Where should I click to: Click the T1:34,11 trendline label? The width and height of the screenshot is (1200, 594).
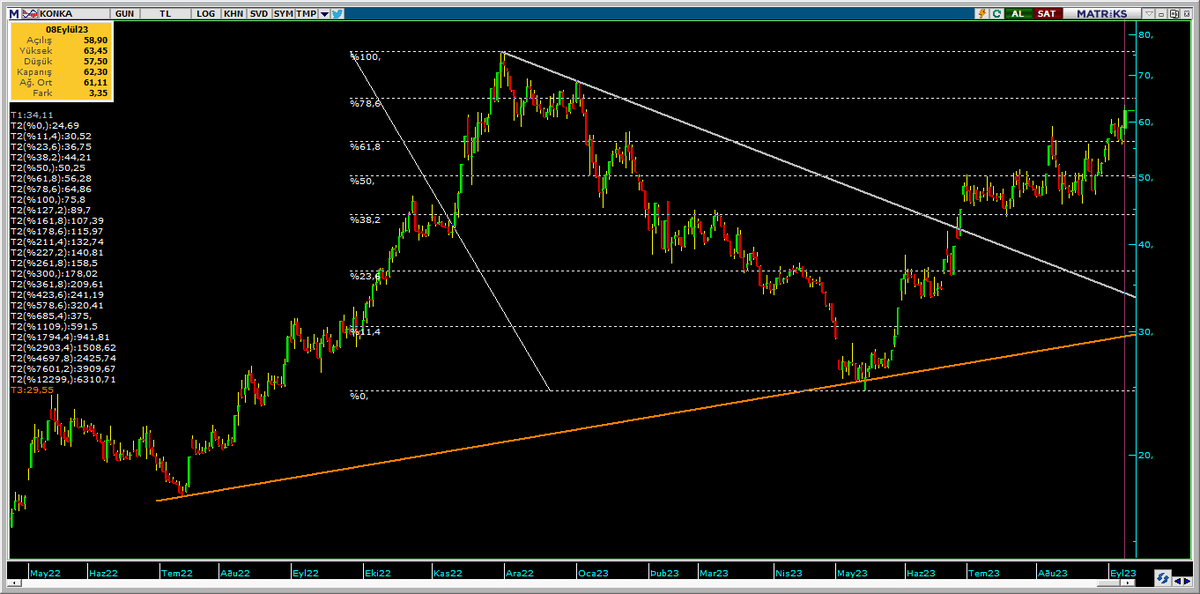(x=32, y=115)
